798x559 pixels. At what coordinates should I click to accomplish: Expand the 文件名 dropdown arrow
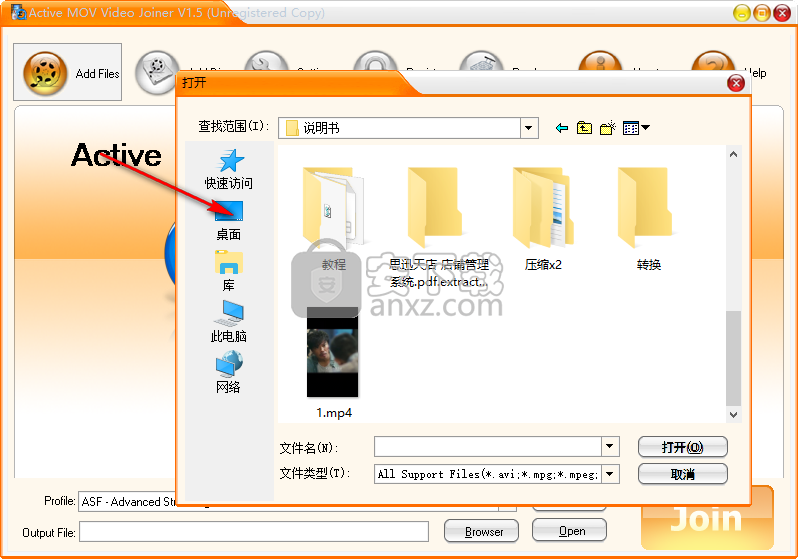point(610,446)
